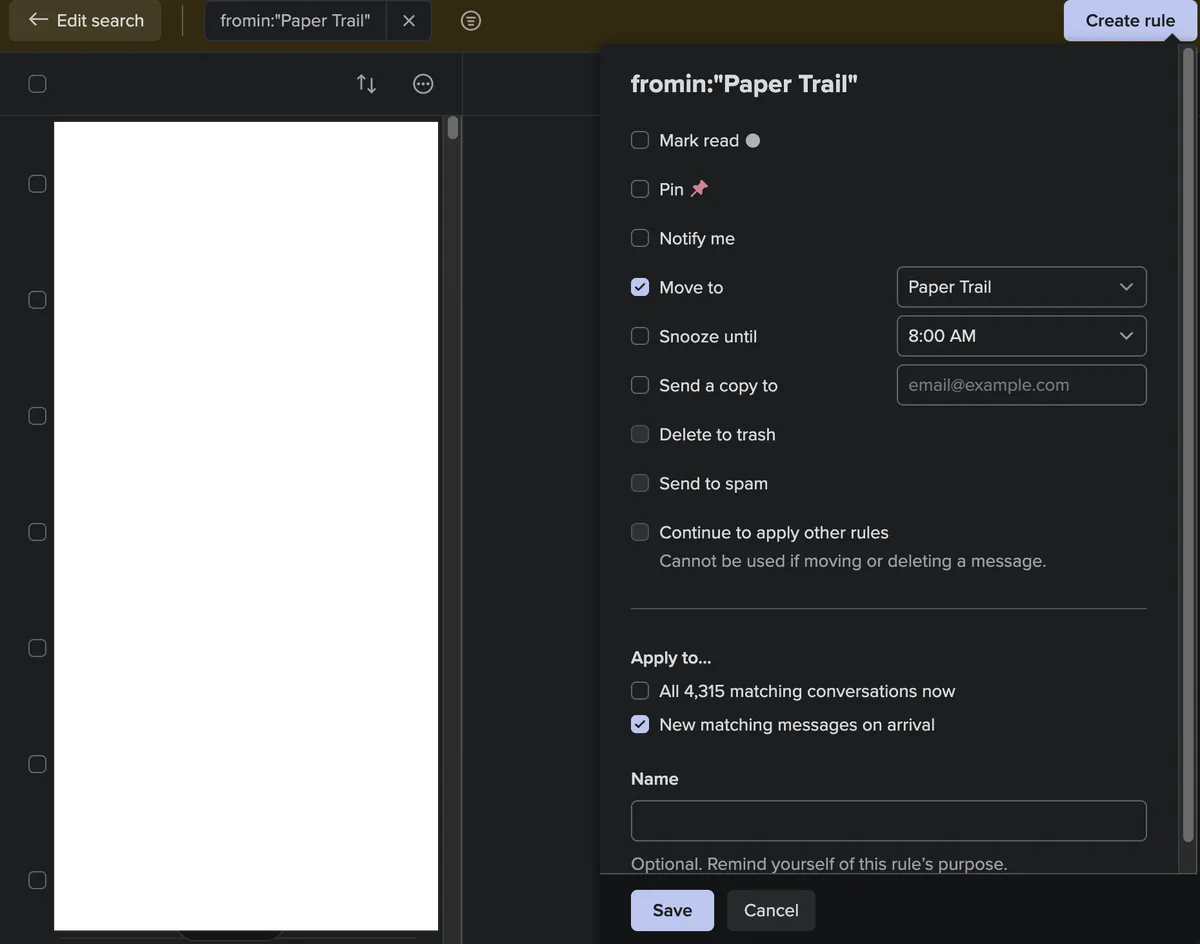Image resolution: width=1200 pixels, height=944 pixels.
Task: Click the rule Name input field
Action: coord(888,820)
